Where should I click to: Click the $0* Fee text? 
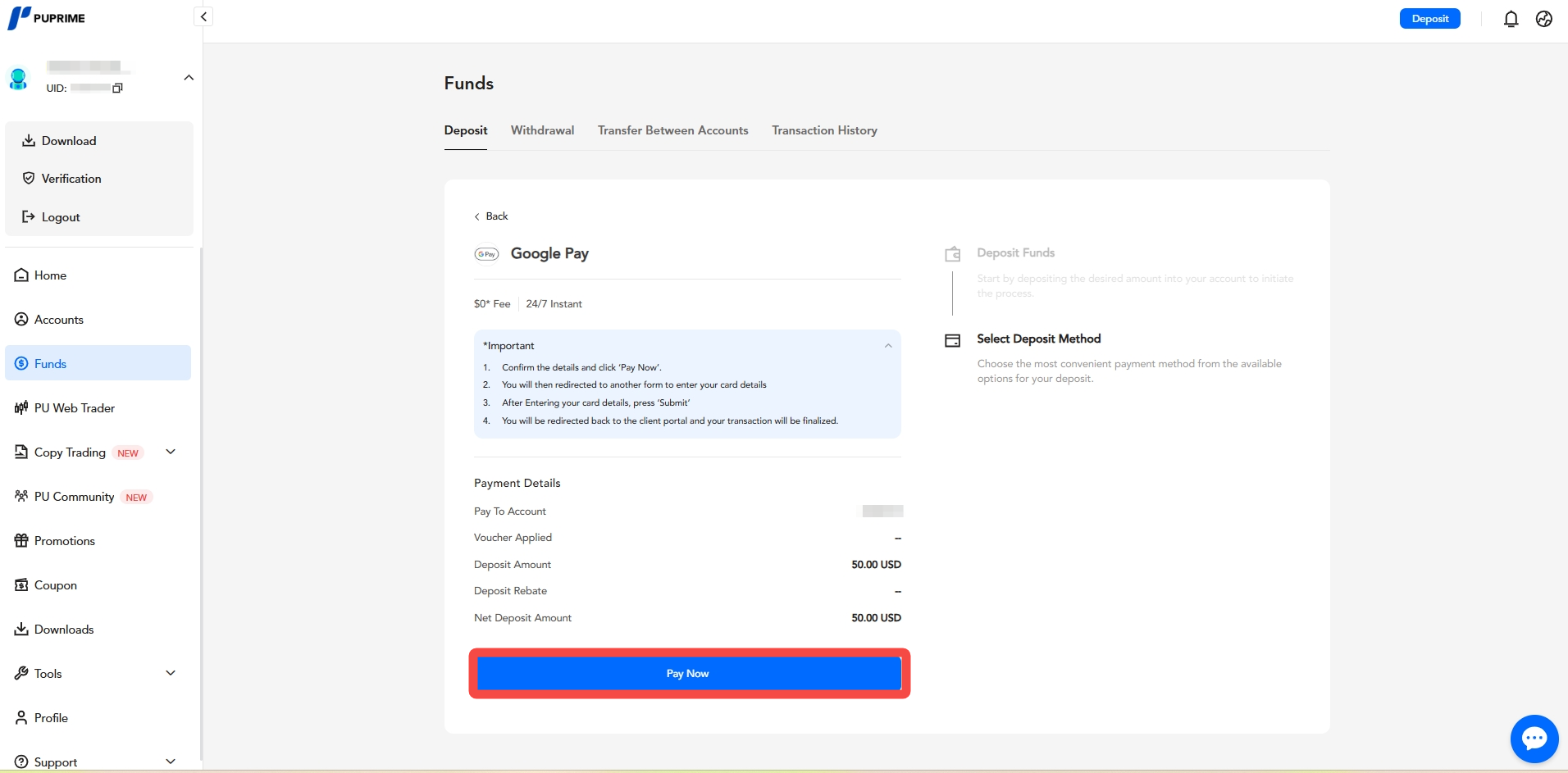[492, 304]
